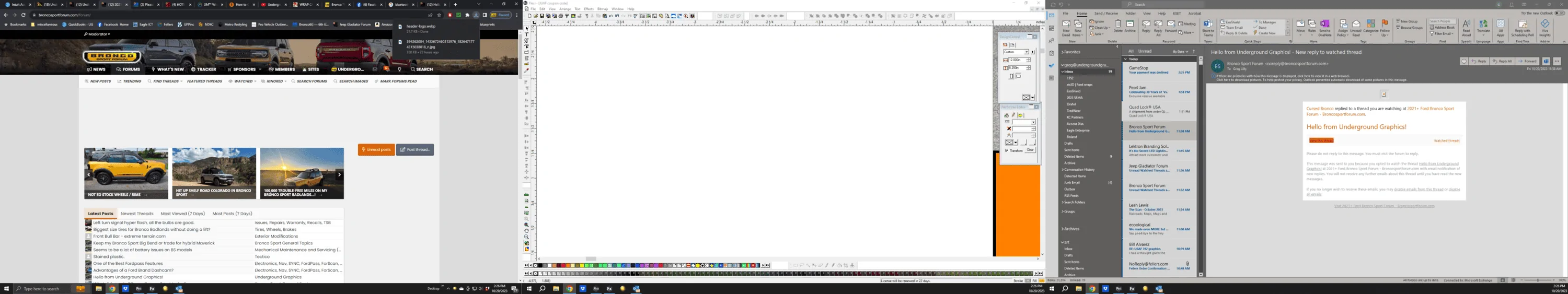Open the Junk dropdown in Outlook ribbon
1568x294 pixels.
click(1098, 33)
